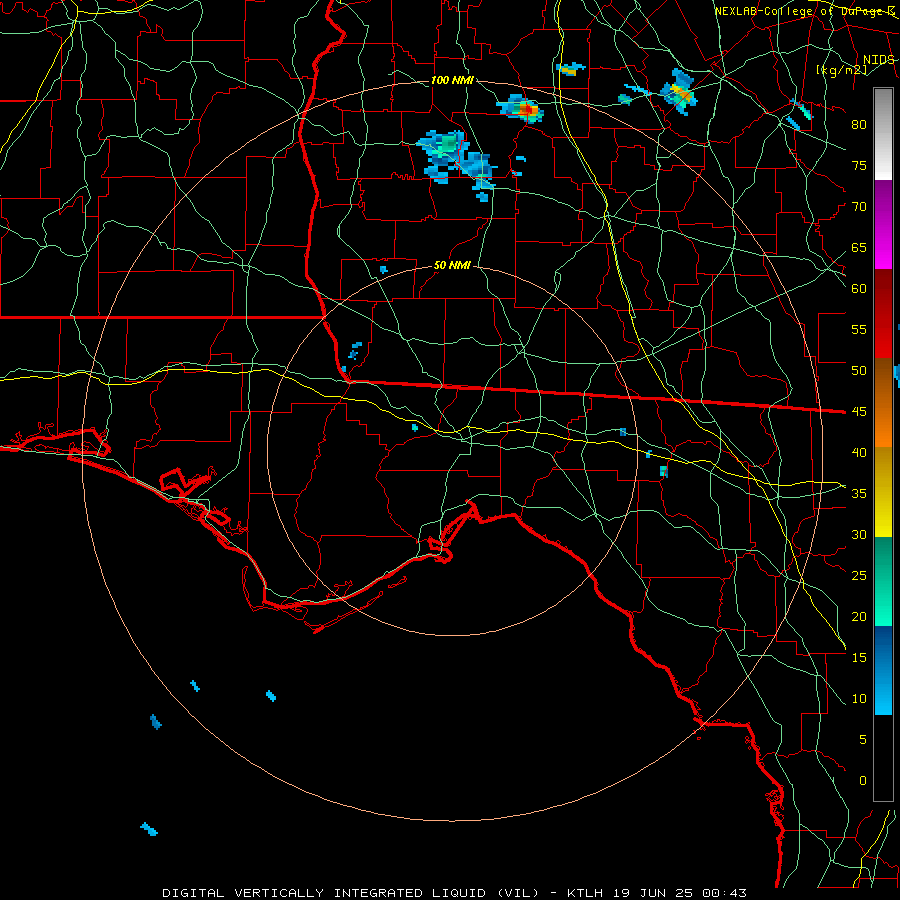Select the yellow segment of the color scale

point(883,492)
